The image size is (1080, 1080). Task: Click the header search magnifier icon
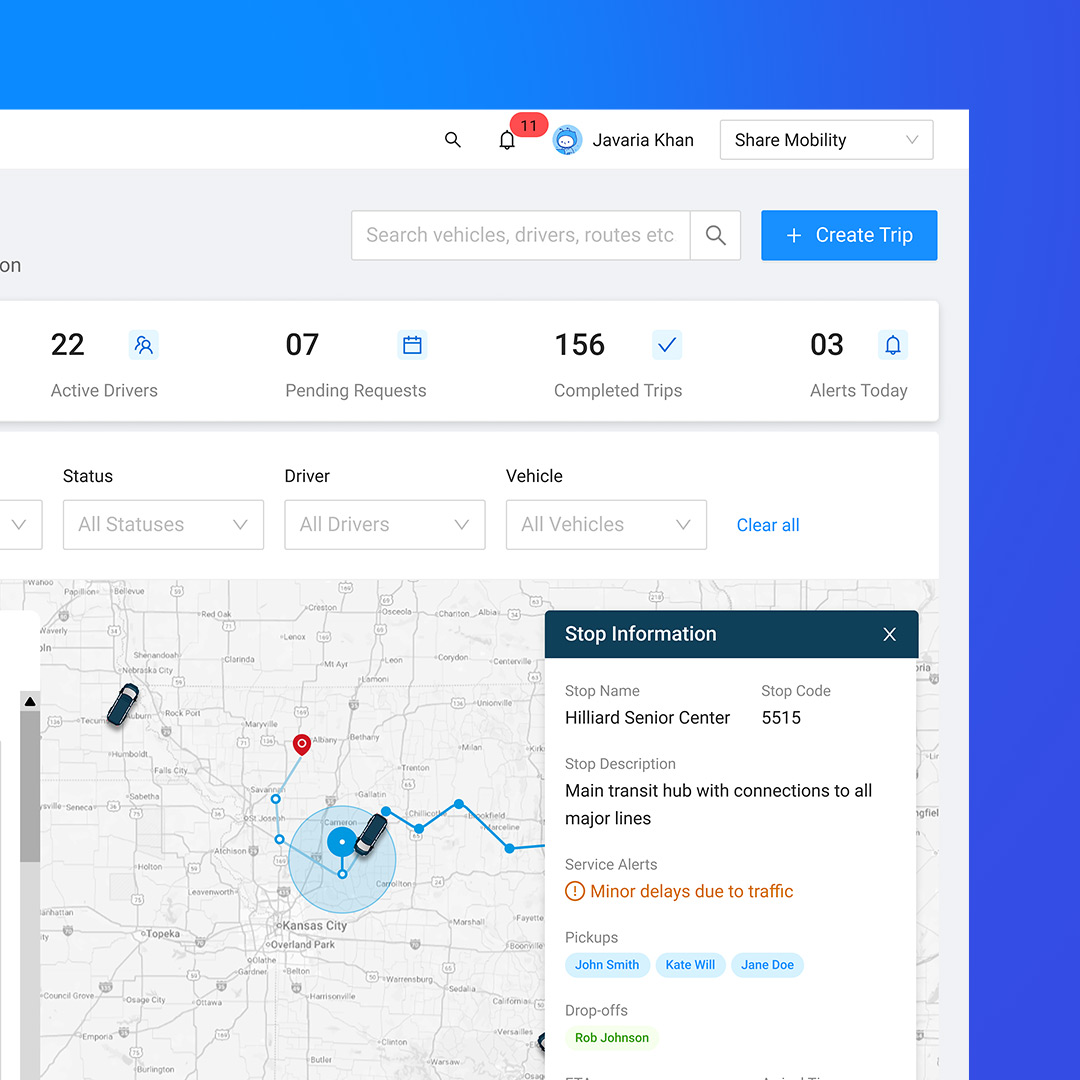click(x=453, y=140)
